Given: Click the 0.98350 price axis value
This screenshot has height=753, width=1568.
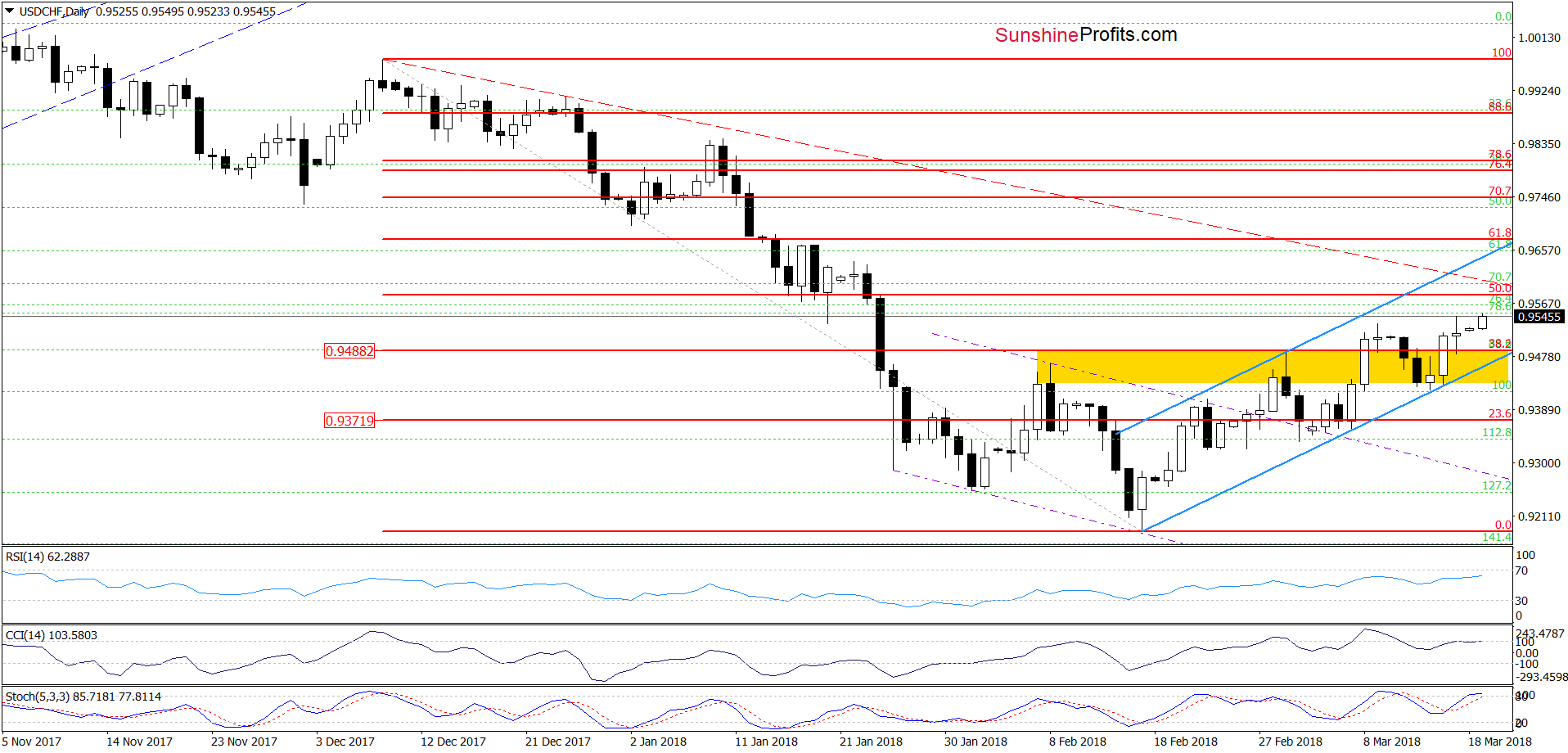Looking at the screenshot, I should 1539,144.
